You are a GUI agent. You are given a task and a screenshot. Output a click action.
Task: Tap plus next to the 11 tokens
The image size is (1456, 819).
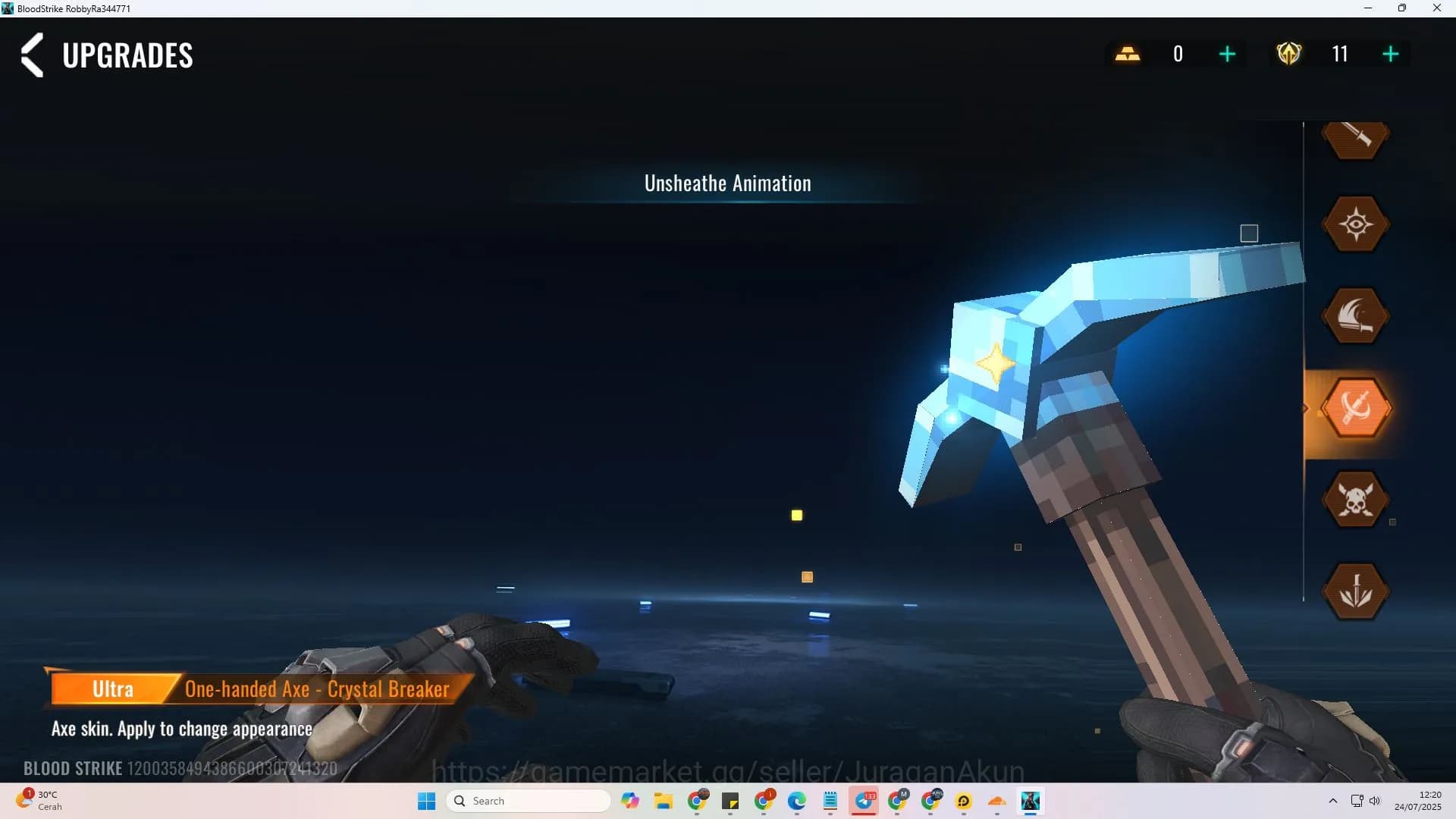(1390, 53)
